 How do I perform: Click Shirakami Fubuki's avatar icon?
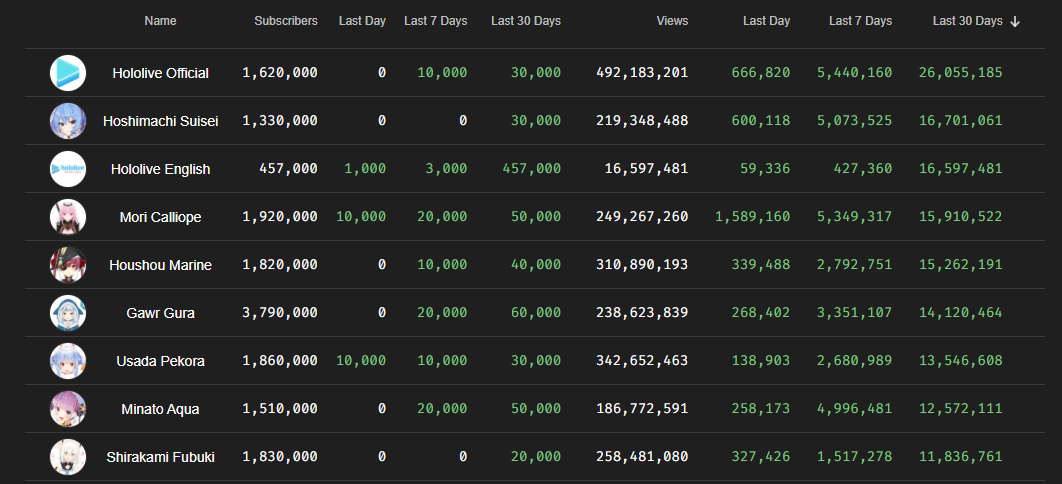click(x=68, y=457)
